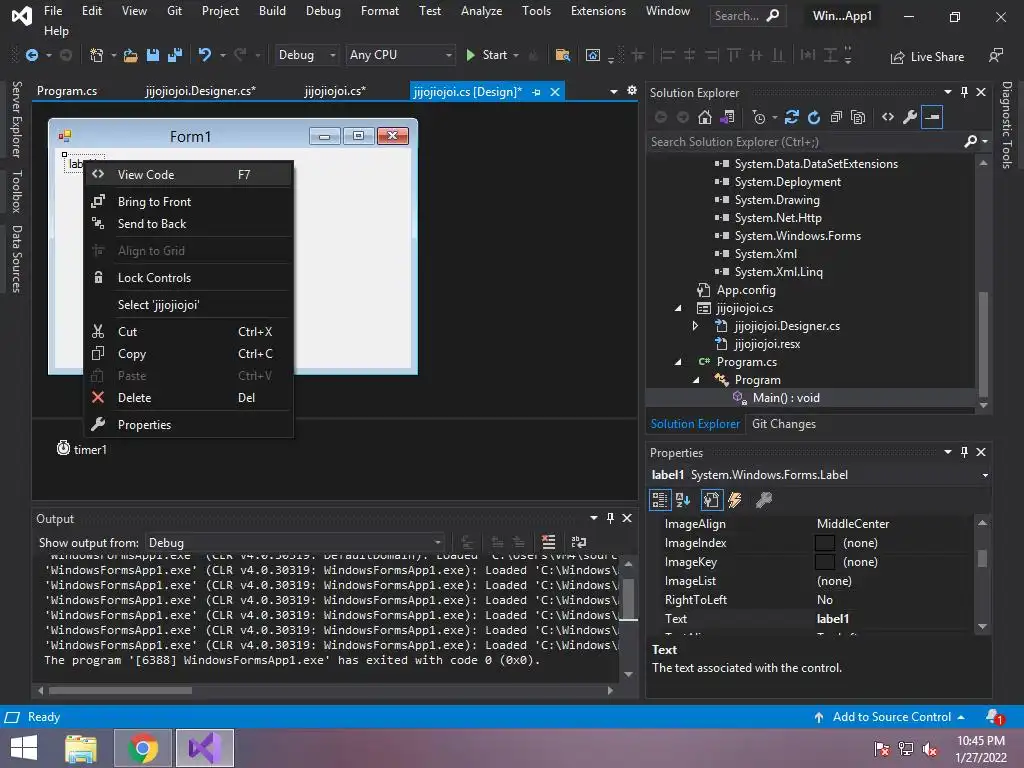Screen dimensions: 1024x768
Task: Expand the jijojiojoi.Designer.cs node
Action: click(696, 325)
